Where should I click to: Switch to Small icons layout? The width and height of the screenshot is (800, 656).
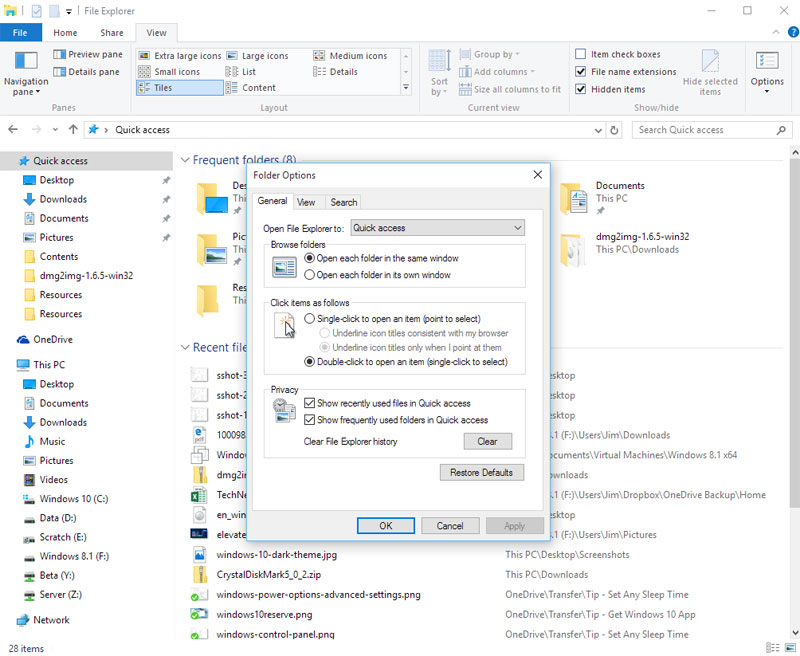click(170, 72)
